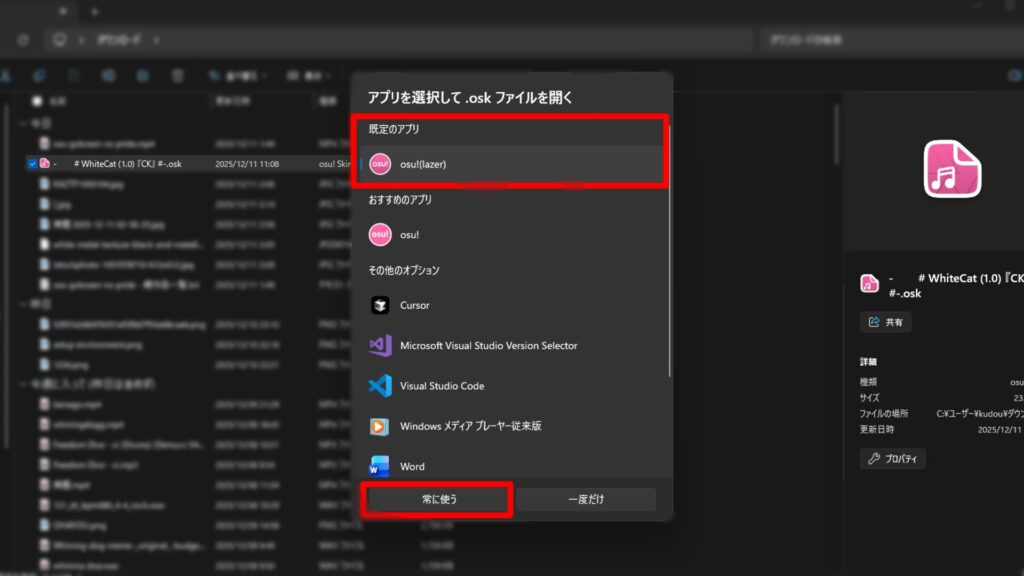This screenshot has width=1024, height=576.
Task: Collapse the 今週に入って file group
Action: click(24, 384)
